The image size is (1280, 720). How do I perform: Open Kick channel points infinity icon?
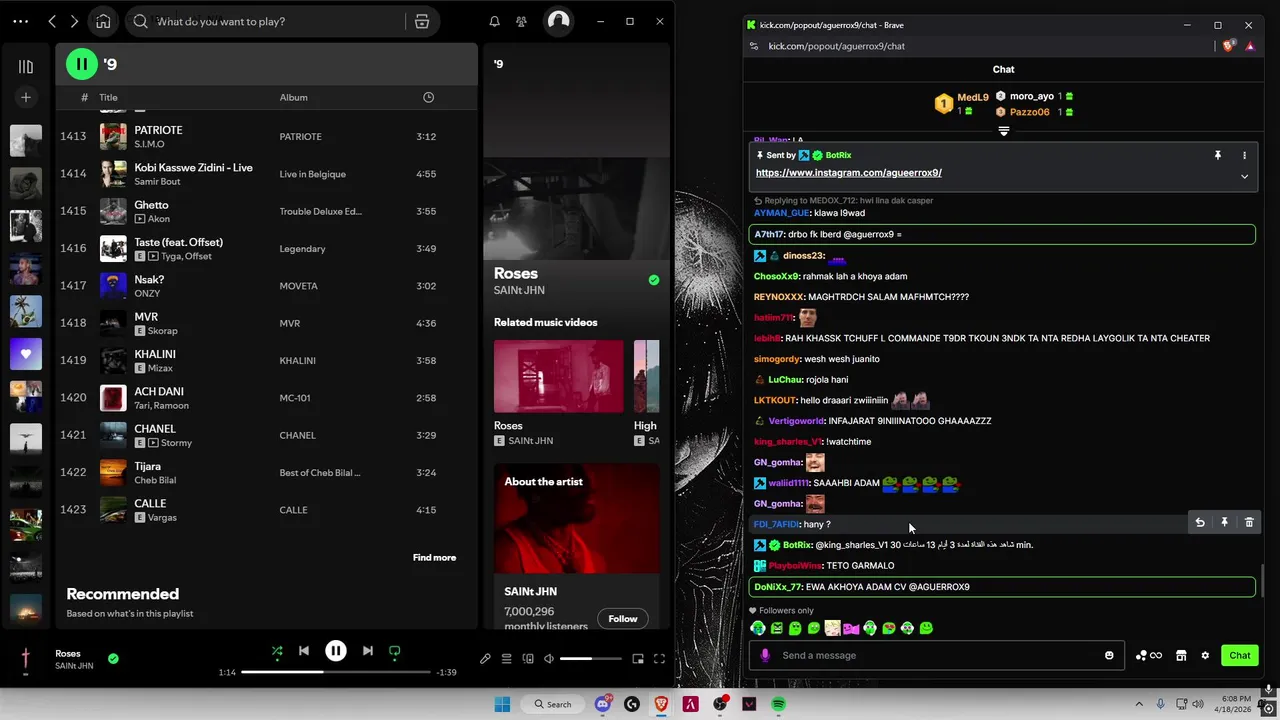click(1149, 655)
